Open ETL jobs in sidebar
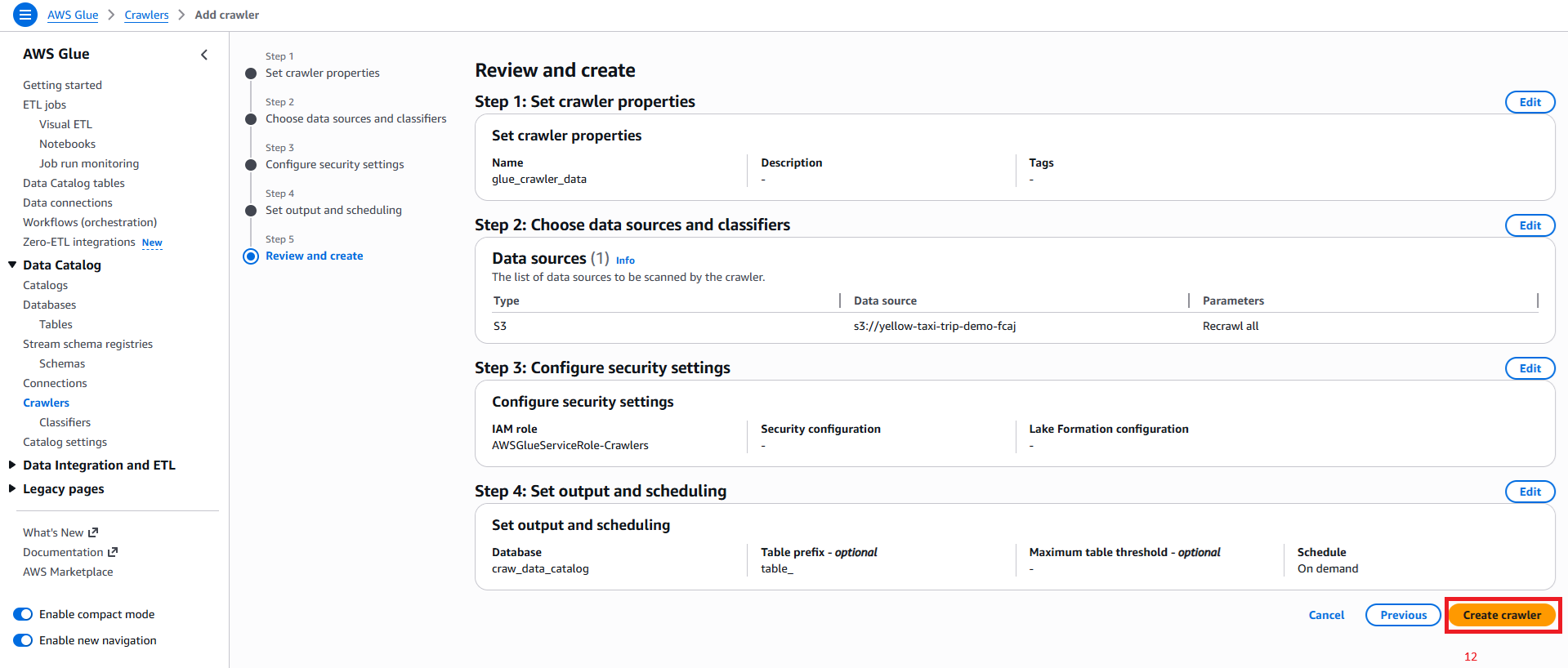The image size is (1568, 668). [44, 105]
